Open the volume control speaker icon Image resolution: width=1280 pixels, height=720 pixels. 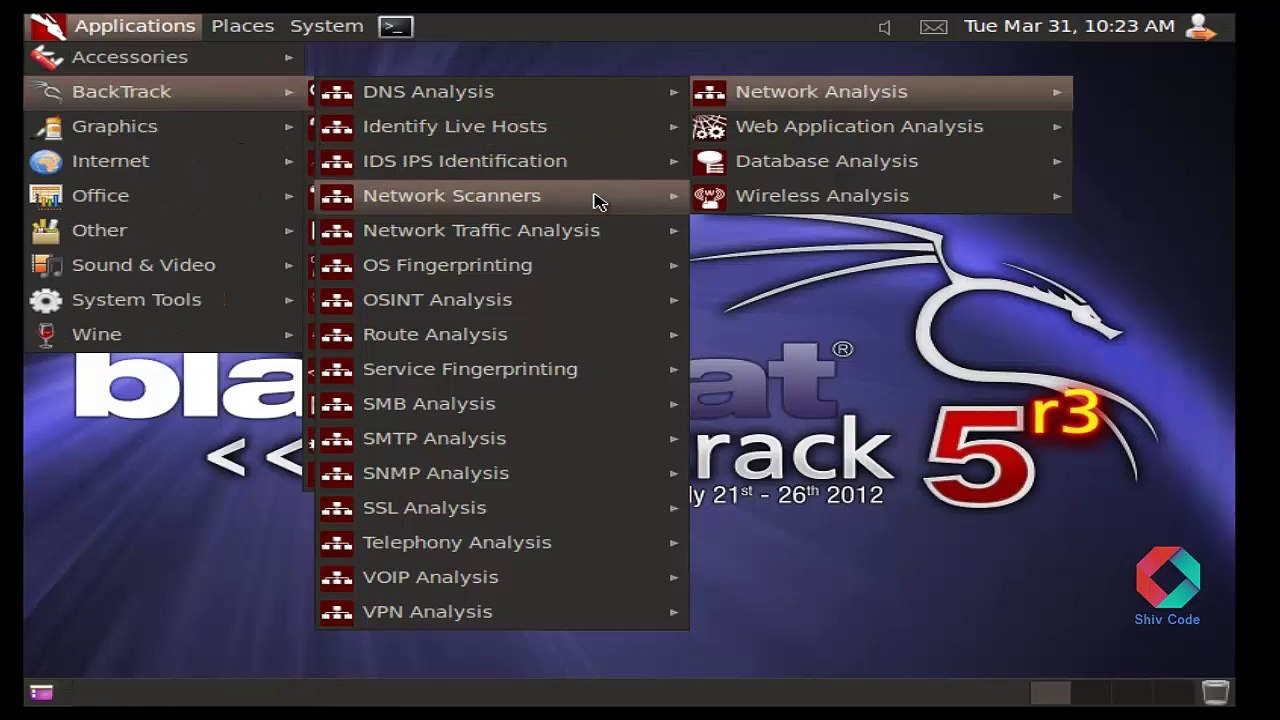(884, 27)
